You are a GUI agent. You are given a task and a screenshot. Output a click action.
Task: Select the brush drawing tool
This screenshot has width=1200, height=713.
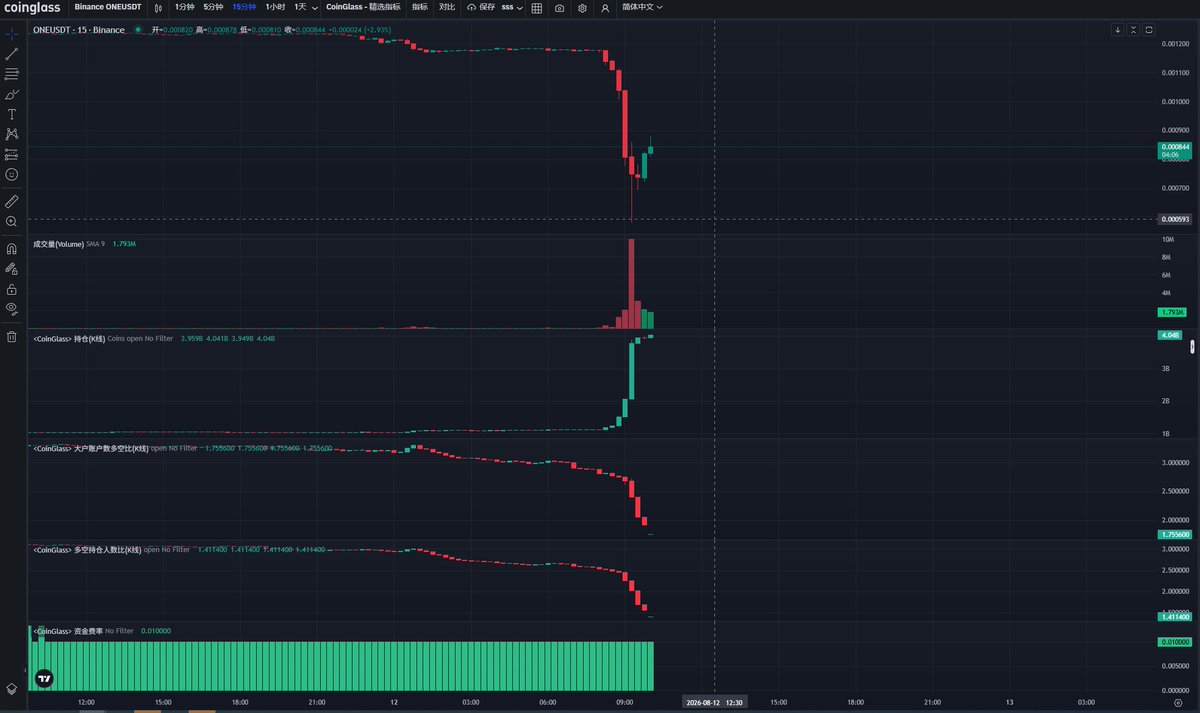click(x=12, y=94)
